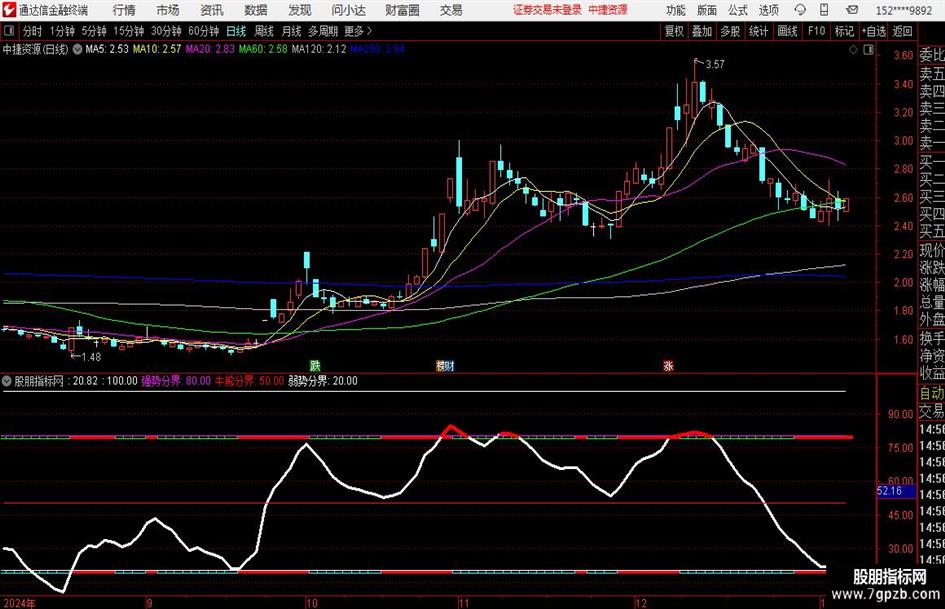Click the 复权 button
945x609 pixels.
pos(674,31)
